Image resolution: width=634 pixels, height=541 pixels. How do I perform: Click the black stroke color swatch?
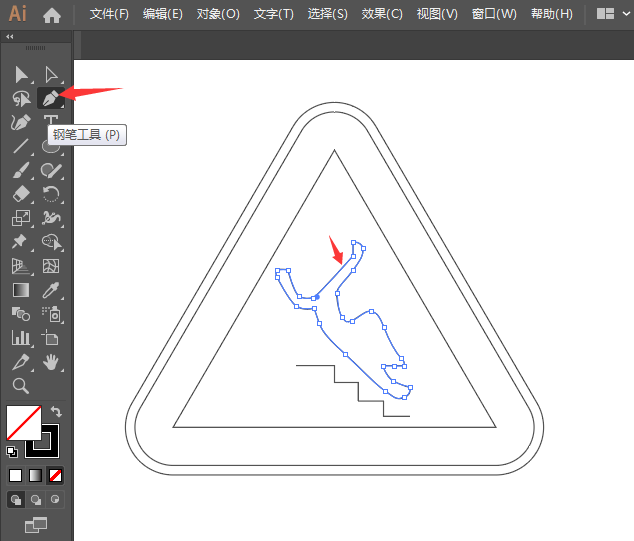point(42,441)
